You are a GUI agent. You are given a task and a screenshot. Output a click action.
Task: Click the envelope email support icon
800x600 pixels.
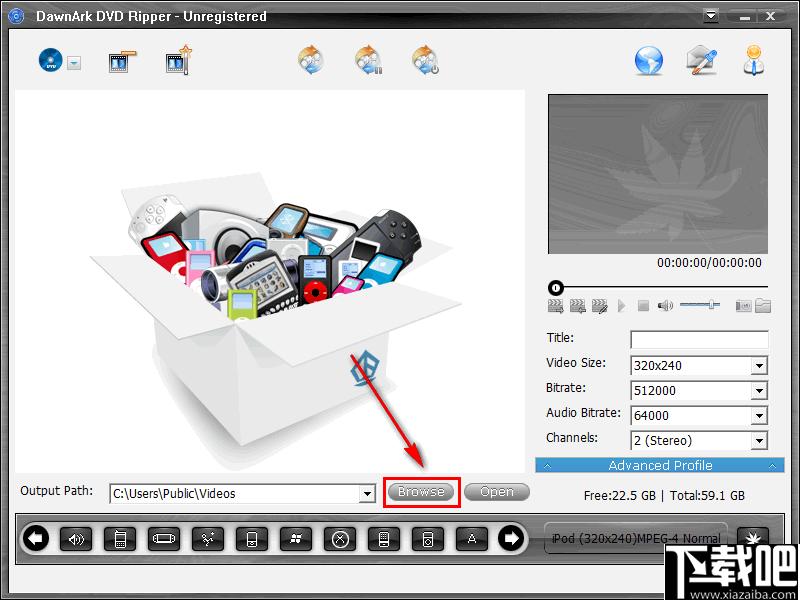[702, 61]
